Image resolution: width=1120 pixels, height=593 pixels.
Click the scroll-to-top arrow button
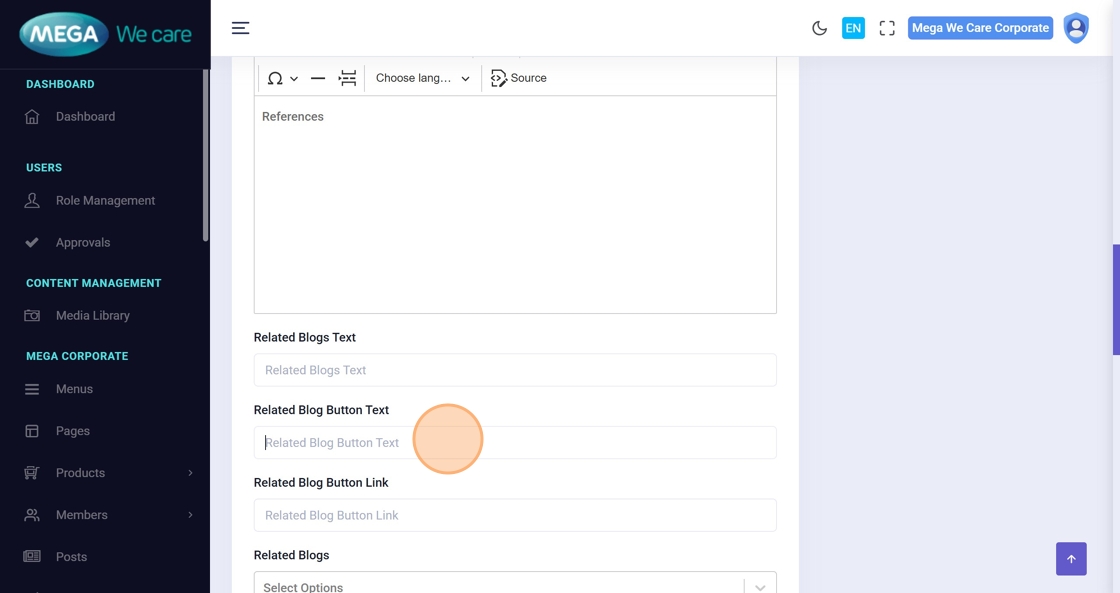1071,559
